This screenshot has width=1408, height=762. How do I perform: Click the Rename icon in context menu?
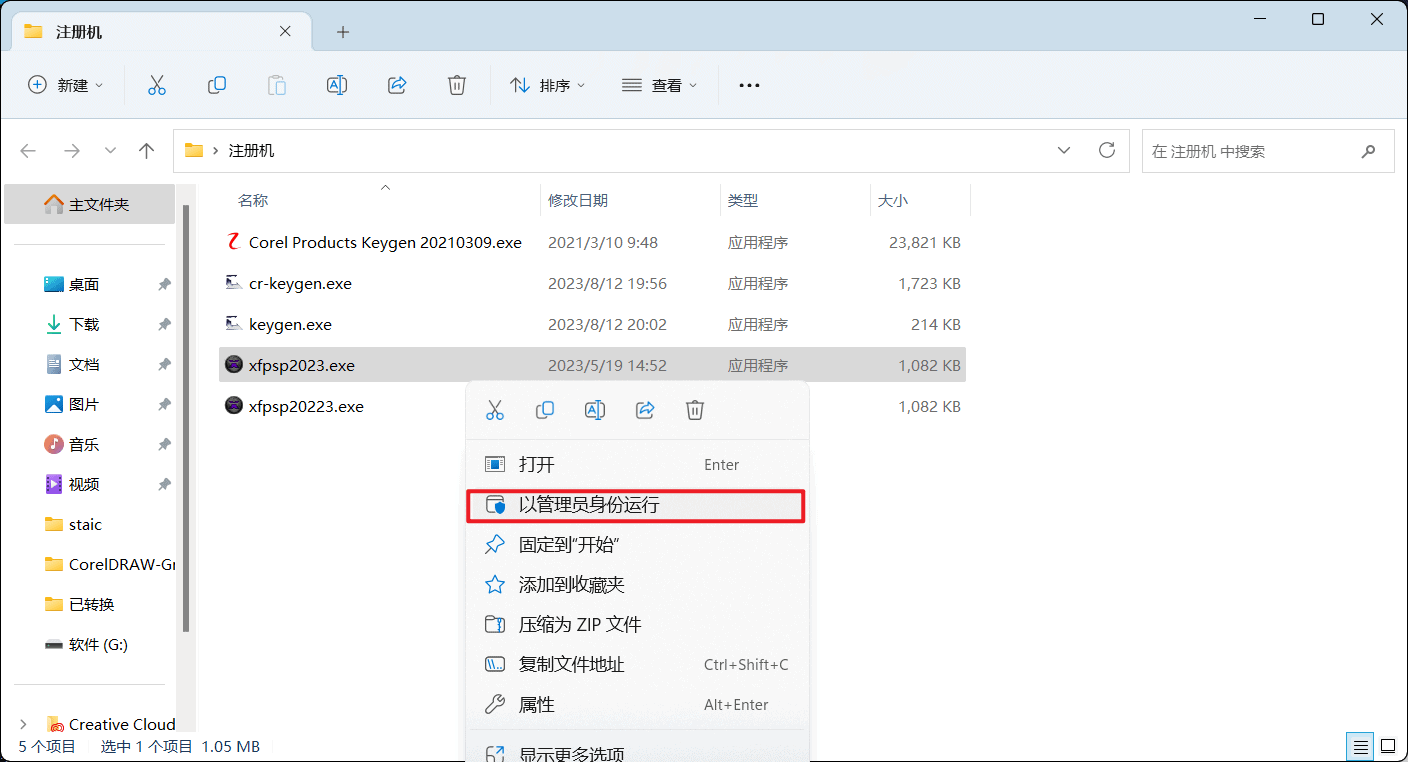point(595,410)
